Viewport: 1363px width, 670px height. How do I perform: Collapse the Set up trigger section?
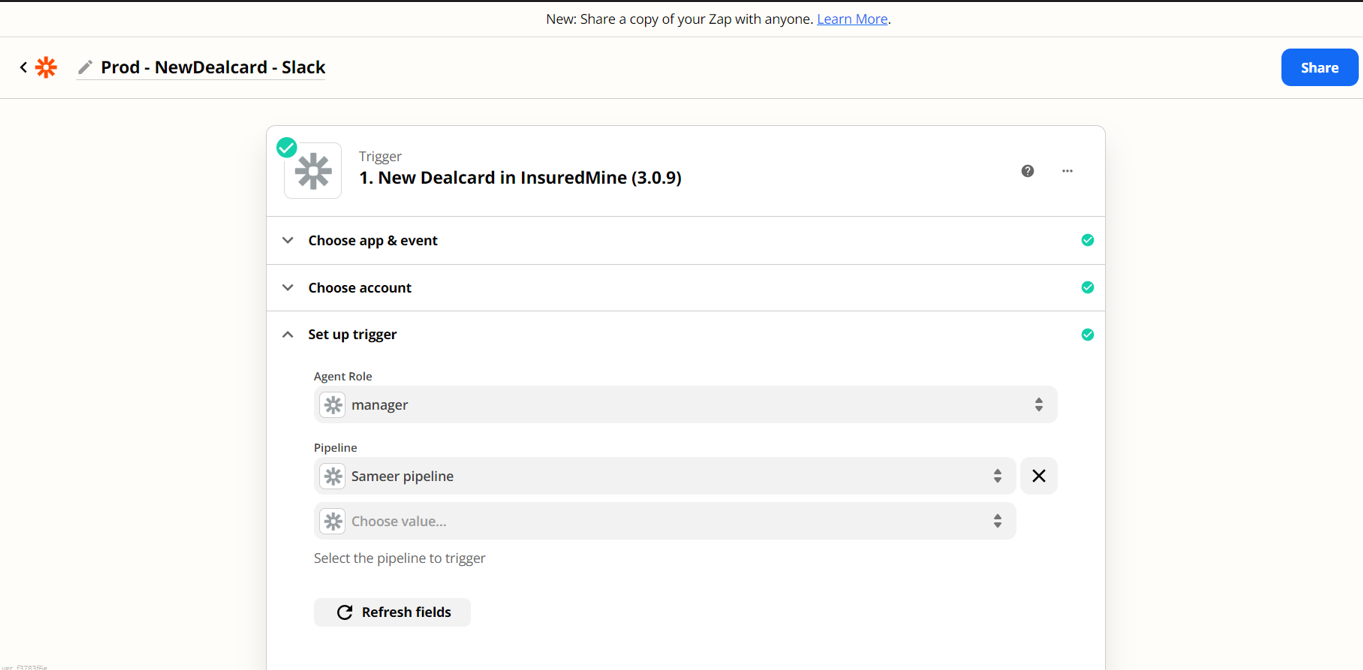tap(686, 335)
